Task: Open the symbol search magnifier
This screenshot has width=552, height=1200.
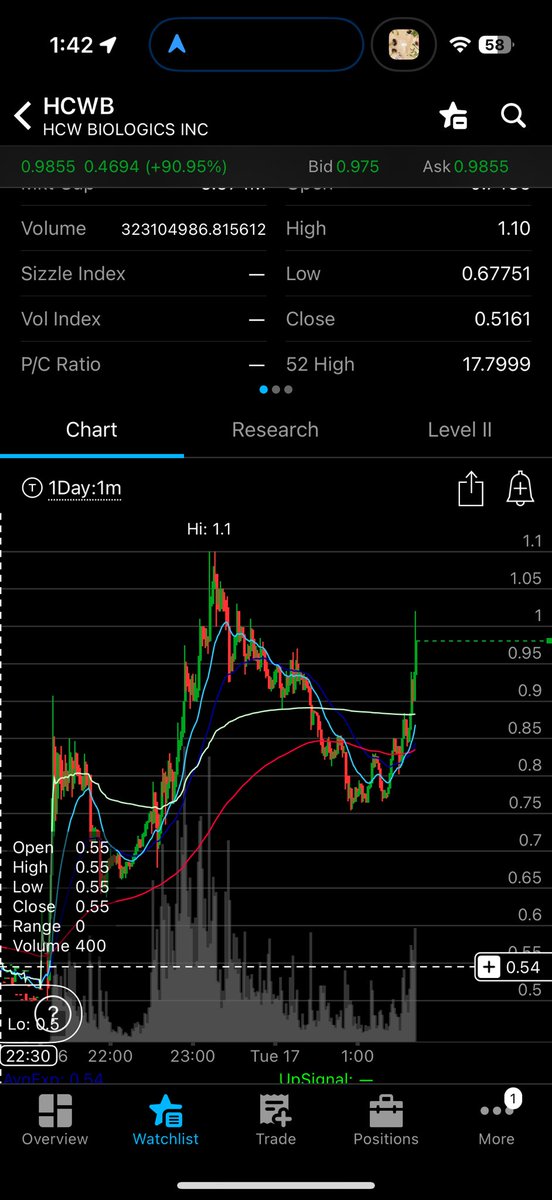Action: (513, 116)
